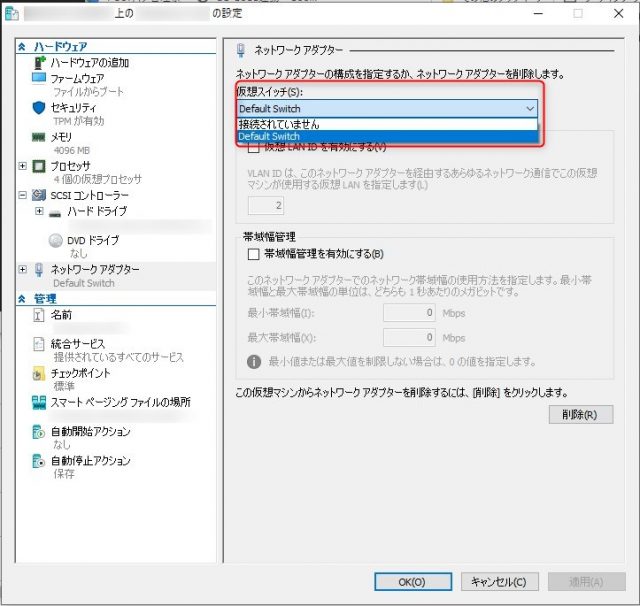Viewport: 640px width, 606px height.
Task: Click the Smart Paging file location icon
Action: pos(39,403)
